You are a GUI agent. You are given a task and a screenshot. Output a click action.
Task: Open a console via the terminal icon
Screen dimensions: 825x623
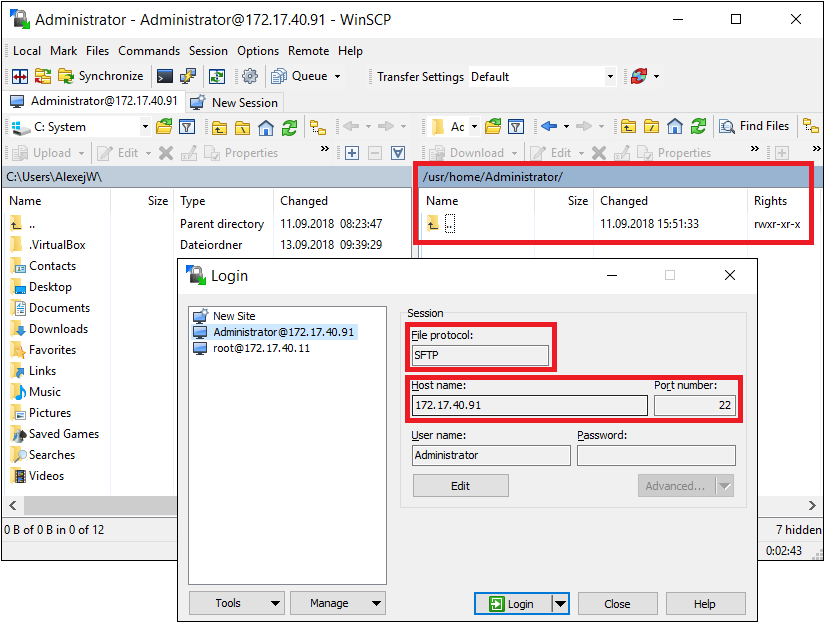163,76
